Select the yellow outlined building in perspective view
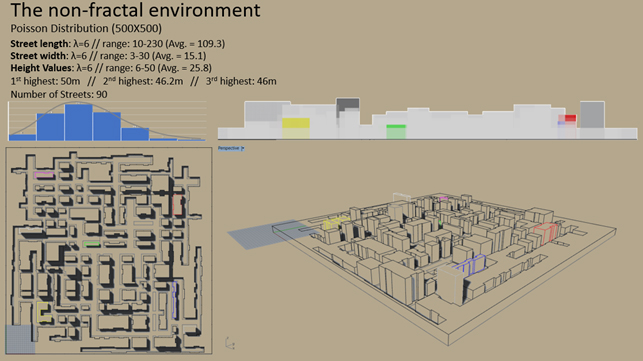 coord(334,224)
